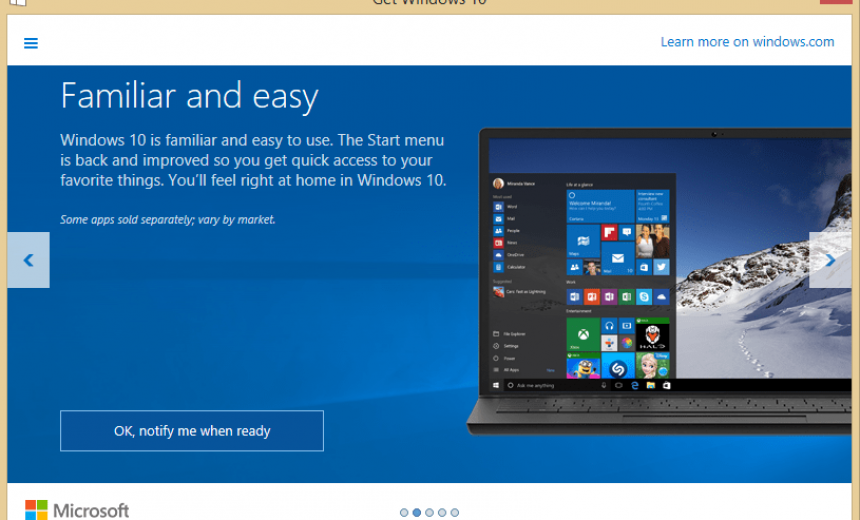Click the Twitter tile in laptop image
Image resolution: width=860 pixels, height=520 pixels.
(x=661, y=267)
